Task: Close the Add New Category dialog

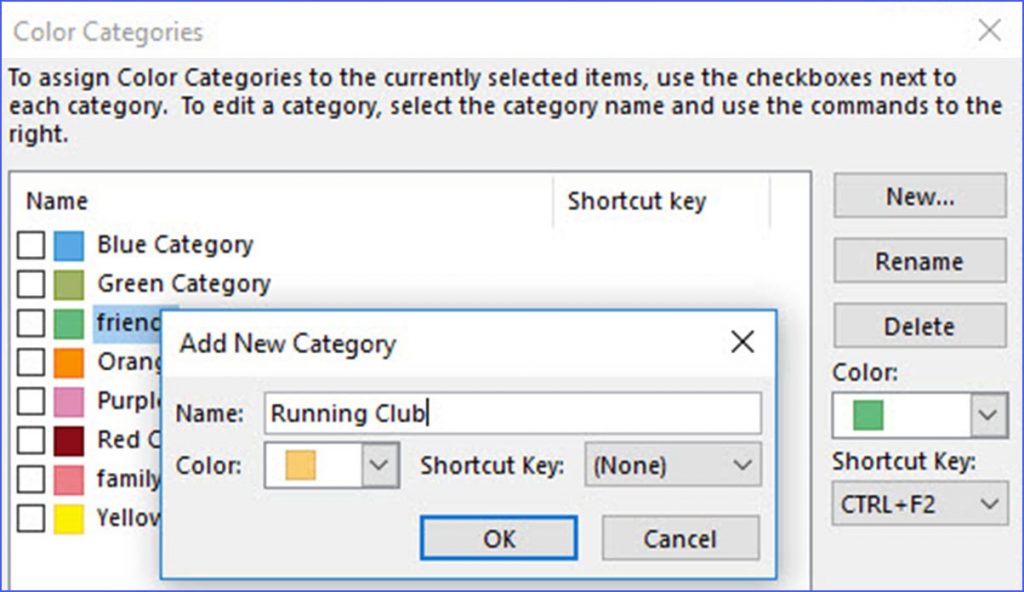Action: click(x=743, y=342)
